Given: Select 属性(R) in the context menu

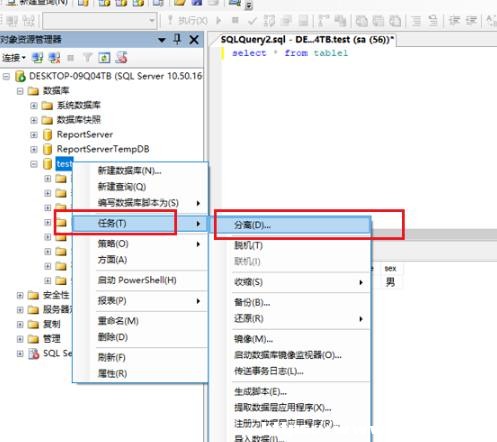Looking at the screenshot, I should coord(112,374).
